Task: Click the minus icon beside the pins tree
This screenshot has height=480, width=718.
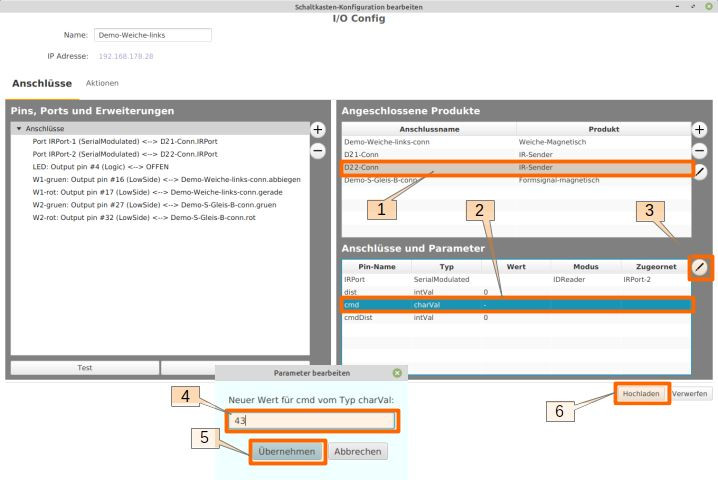Action: 319,151
